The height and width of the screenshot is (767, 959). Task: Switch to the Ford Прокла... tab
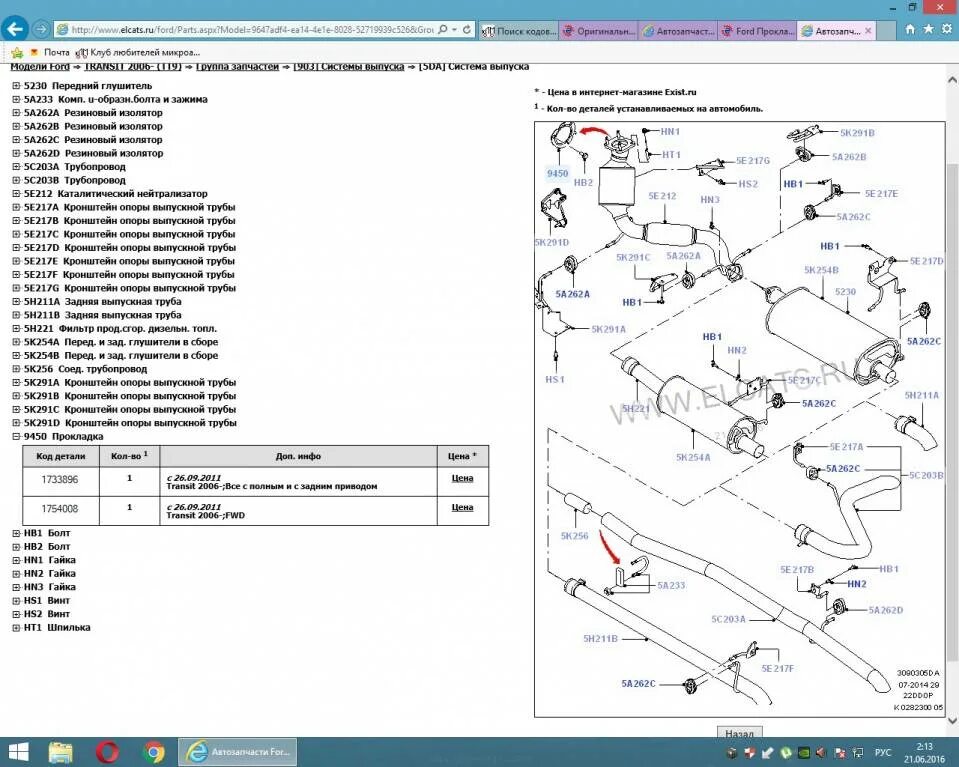click(x=758, y=30)
